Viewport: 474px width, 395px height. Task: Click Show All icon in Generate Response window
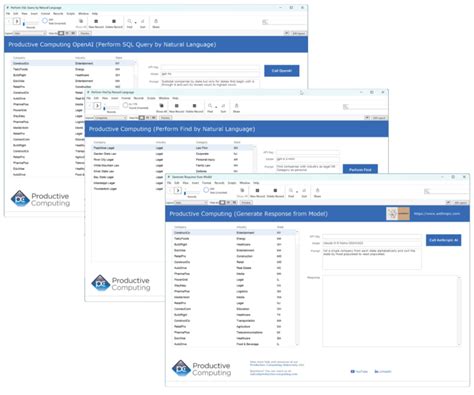(x=242, y=190)
